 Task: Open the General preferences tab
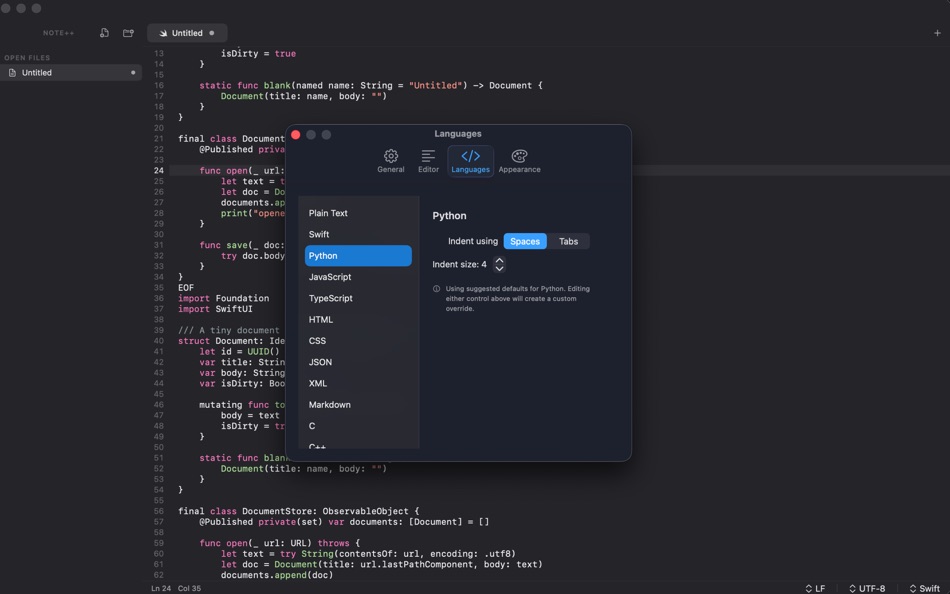(x=391, y=161)
